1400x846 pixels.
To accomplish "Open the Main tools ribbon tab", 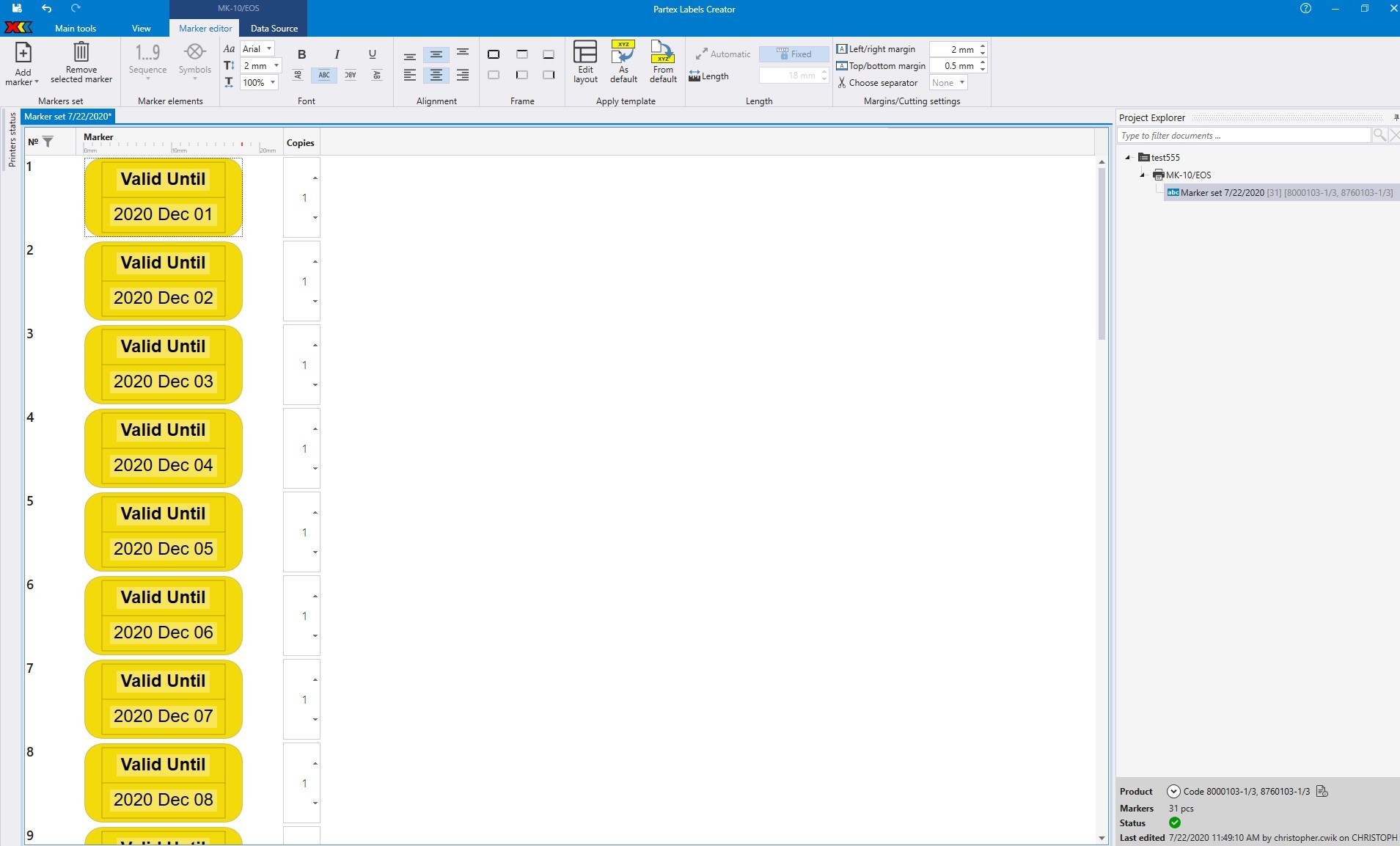I will pos(76,28).
